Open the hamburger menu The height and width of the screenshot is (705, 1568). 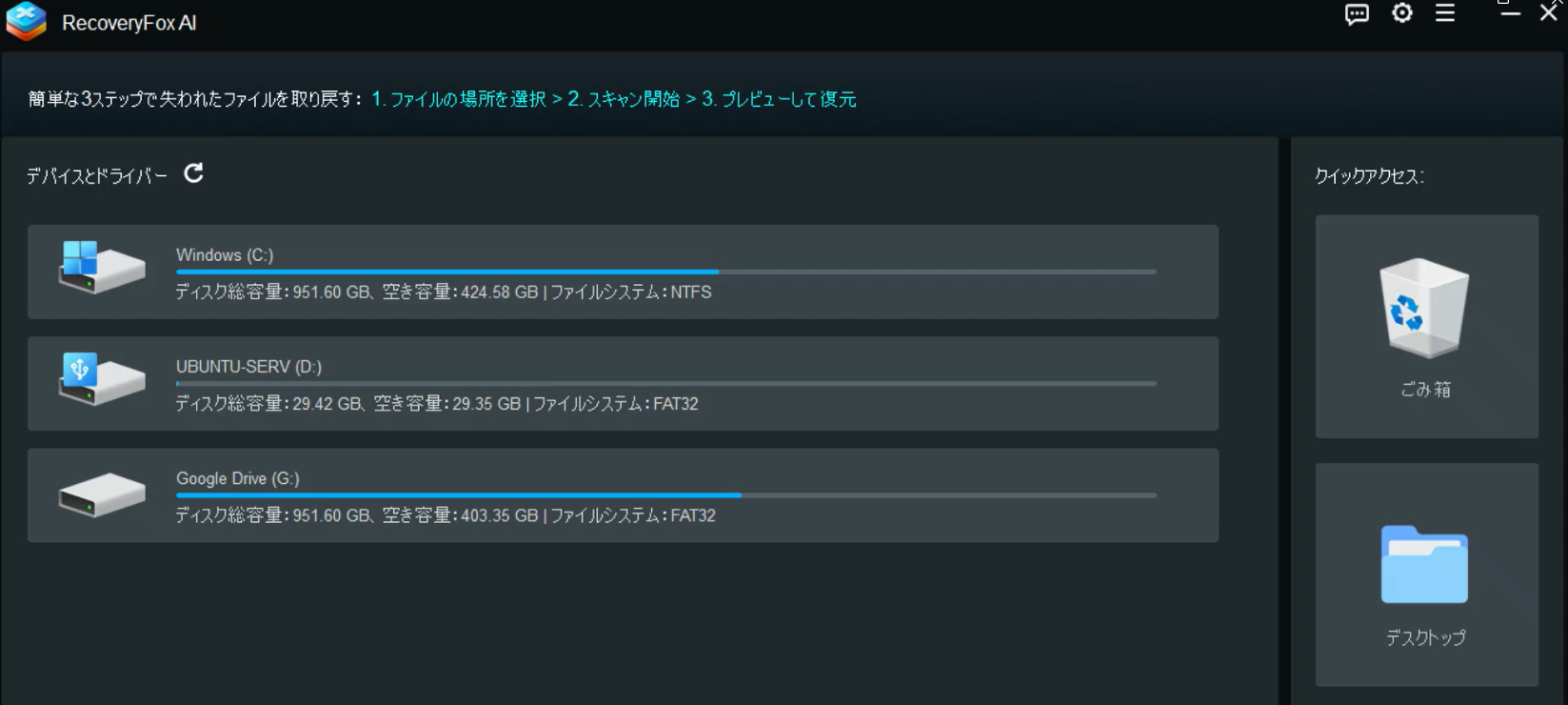(1445, 13)
